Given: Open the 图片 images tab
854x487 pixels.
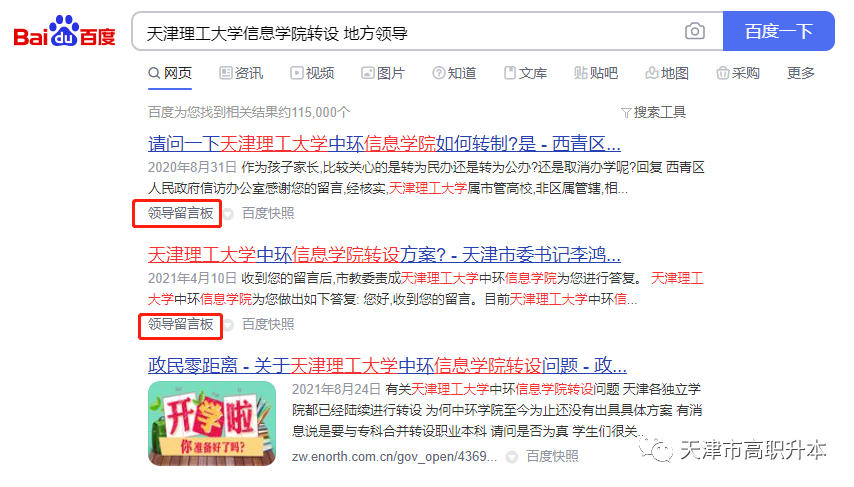Looking at the screenshot, I should [x=383, y=73].
